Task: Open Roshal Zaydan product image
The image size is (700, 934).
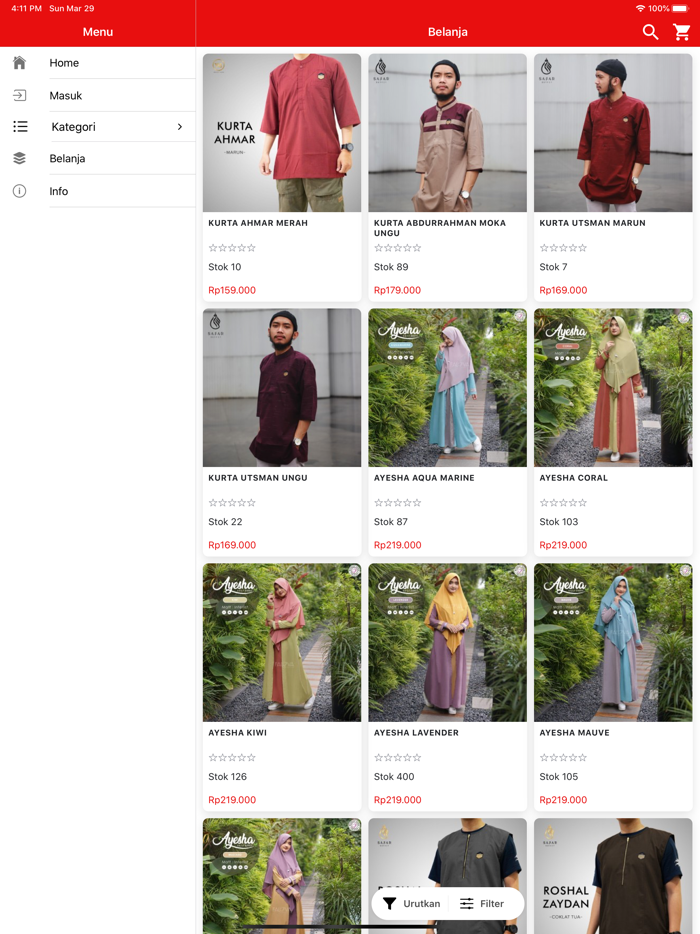Action: click(613, 876)
